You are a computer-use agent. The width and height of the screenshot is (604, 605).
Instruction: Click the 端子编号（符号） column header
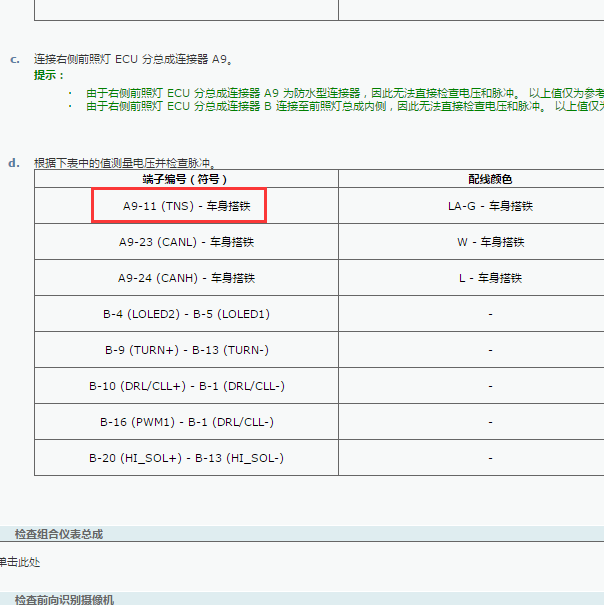[186, 179]
